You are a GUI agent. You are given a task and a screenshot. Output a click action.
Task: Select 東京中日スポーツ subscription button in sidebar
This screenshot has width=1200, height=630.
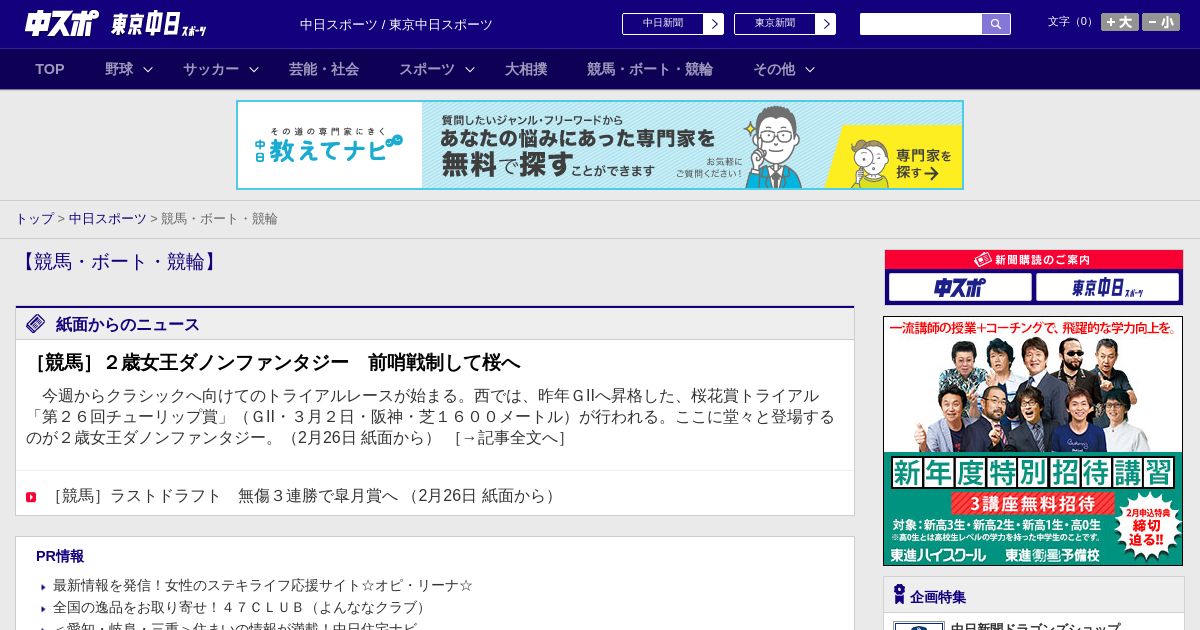[x=1107, y=288]
